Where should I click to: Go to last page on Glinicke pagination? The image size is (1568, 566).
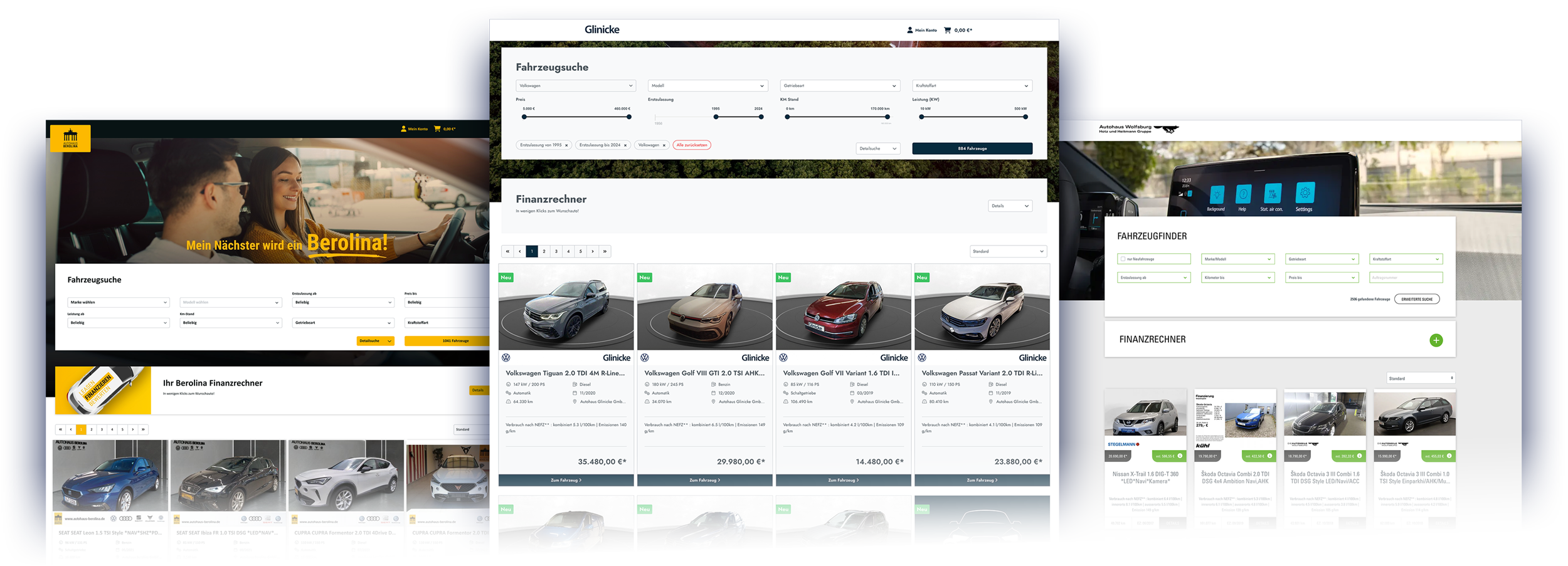[605, 251]
